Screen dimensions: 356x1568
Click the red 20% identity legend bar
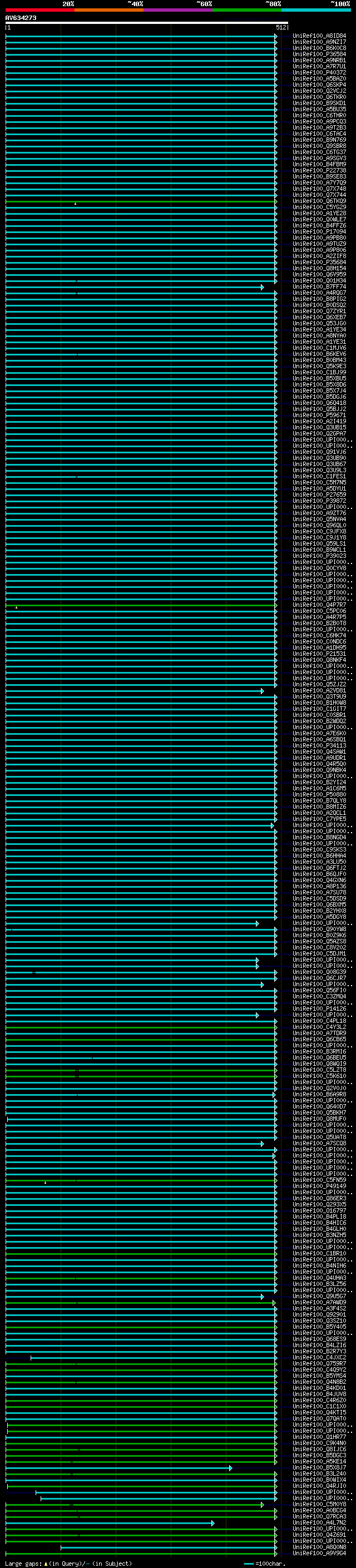coord(40,10)
